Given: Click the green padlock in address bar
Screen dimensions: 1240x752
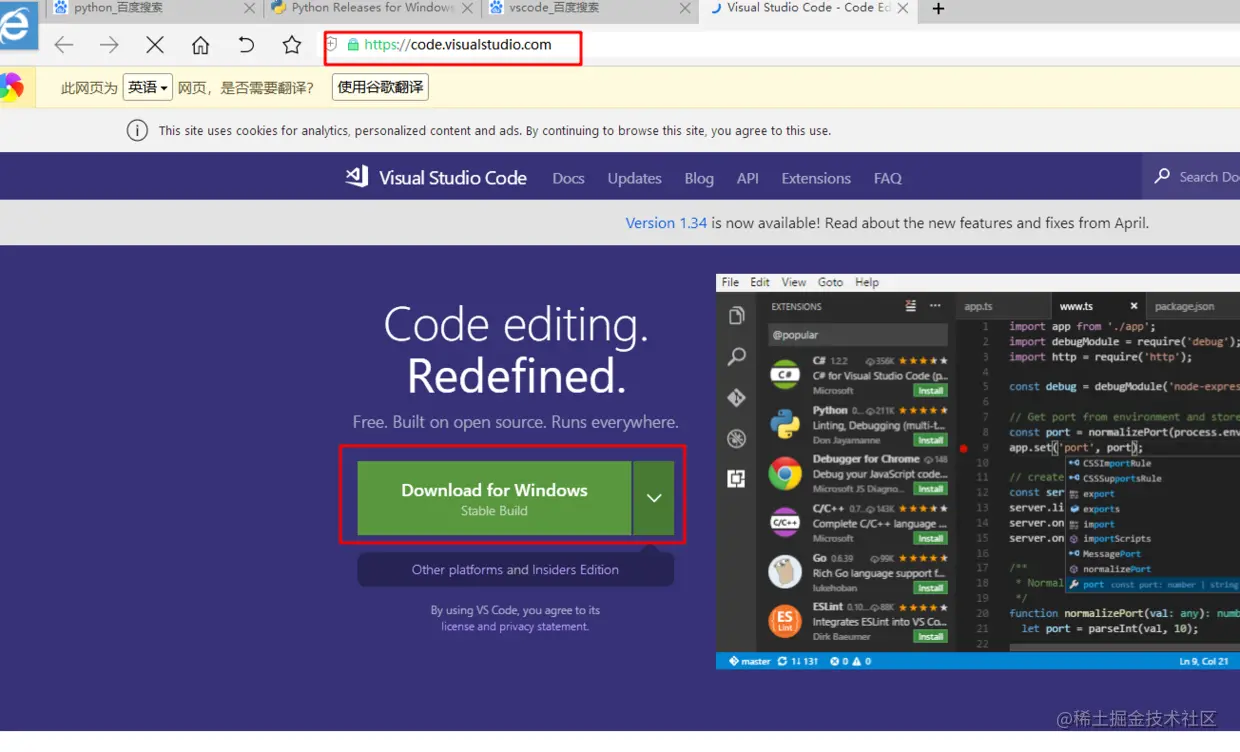Looking at the screenshot, I should coord(352,45).
